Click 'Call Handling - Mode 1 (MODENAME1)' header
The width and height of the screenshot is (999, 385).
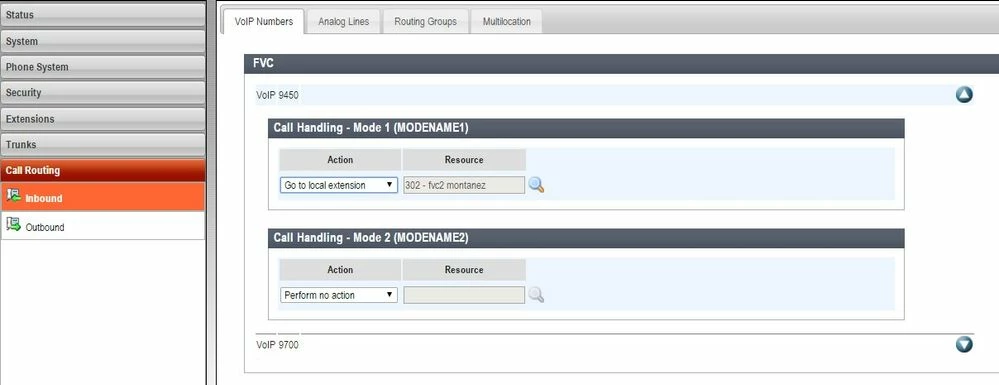586,128
